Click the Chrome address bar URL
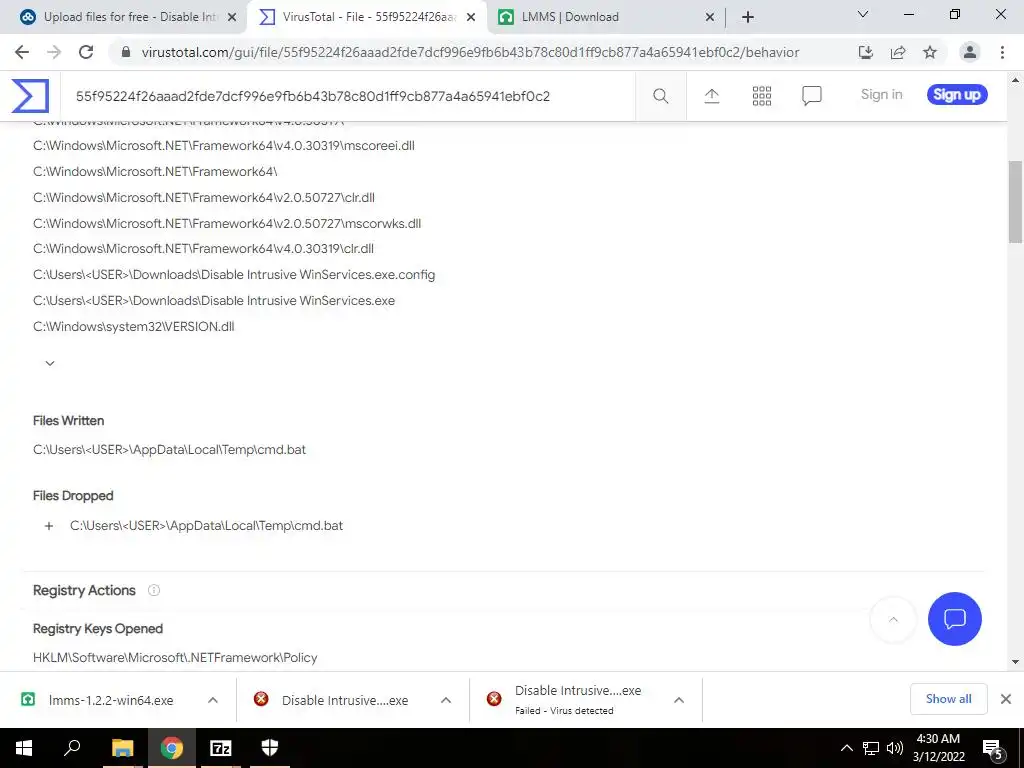Screen dimensions: 1024x768 click(470, 52)
